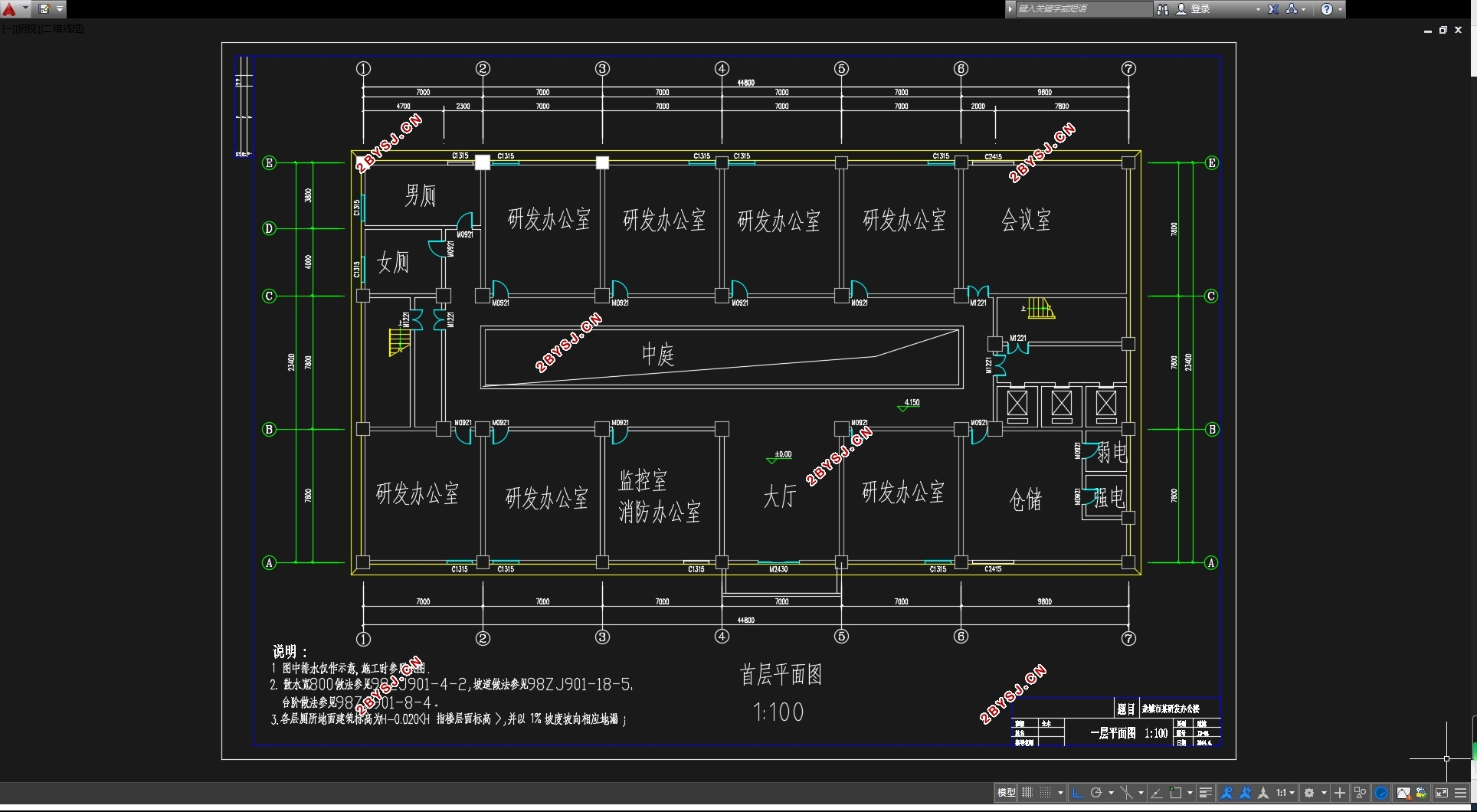Viewport: 1477px width, 812px height.
Task: Select the 仓储 room label
Action: (1026, 499)
